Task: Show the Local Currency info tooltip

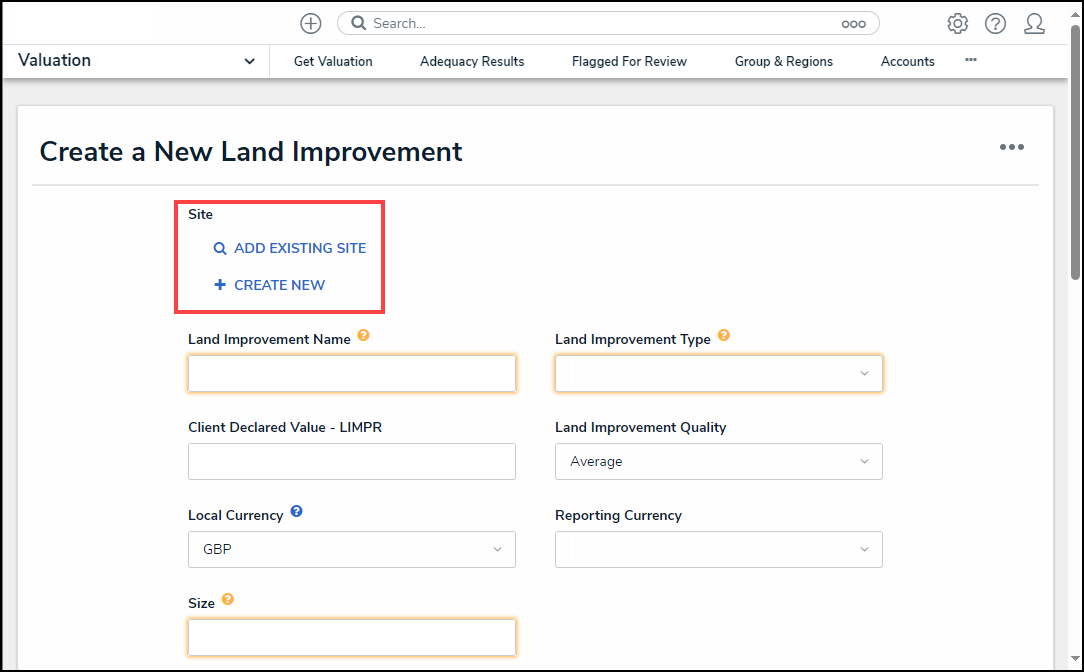Action: pyautogui.click(x=296, y=511)
